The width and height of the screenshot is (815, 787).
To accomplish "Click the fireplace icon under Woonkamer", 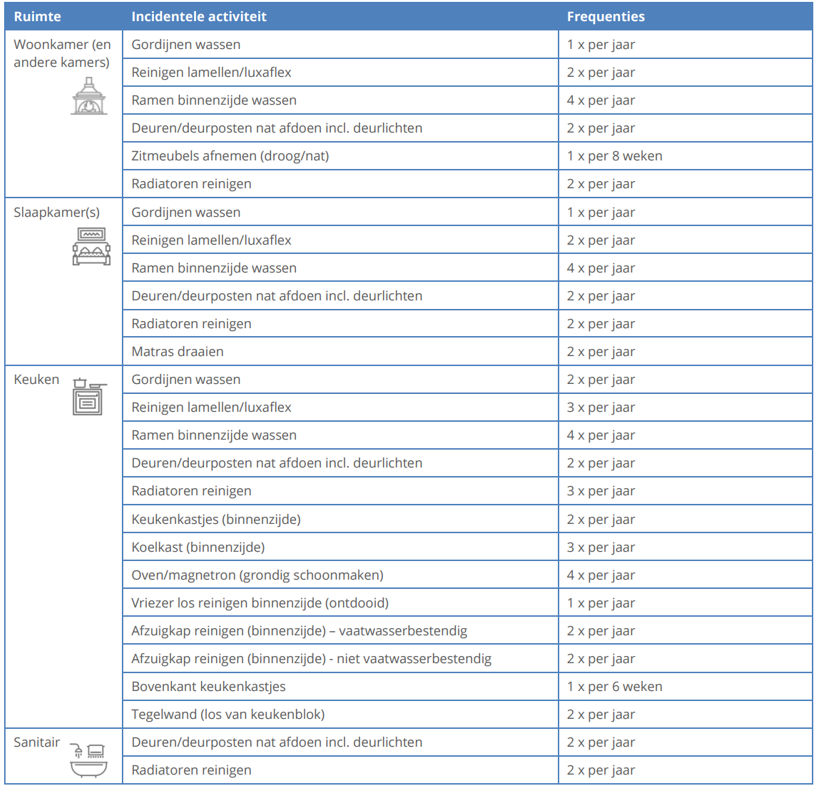I will point(88,96).
